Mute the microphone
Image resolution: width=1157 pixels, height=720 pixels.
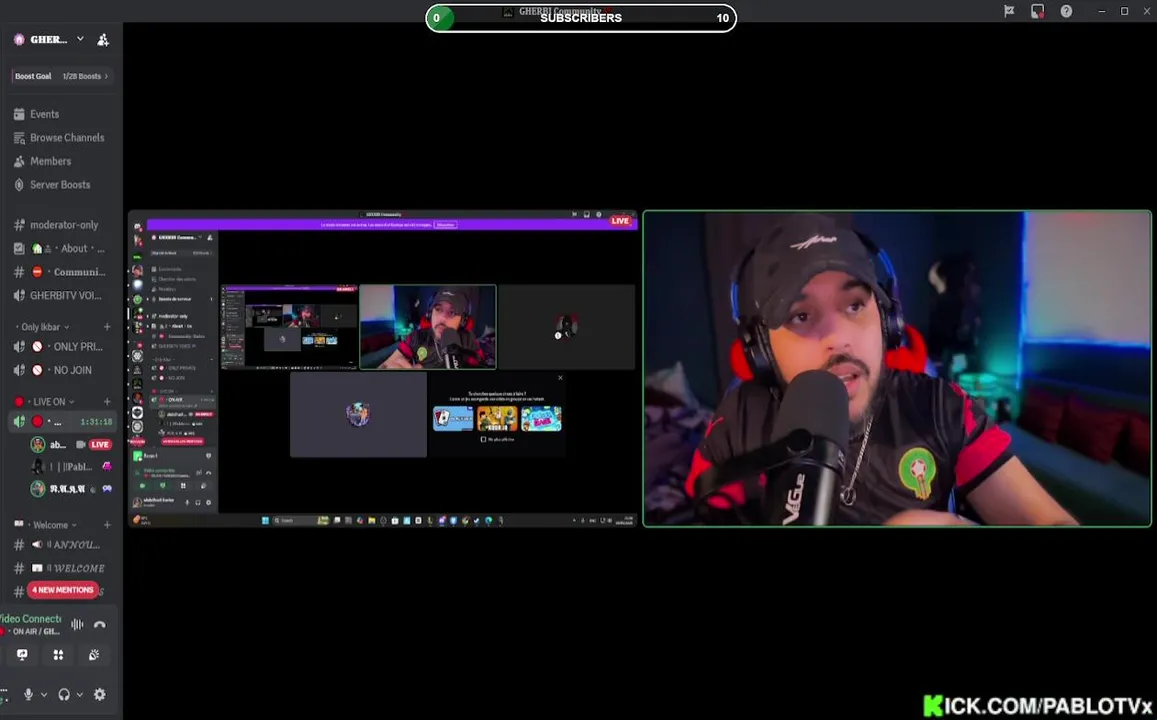pyautogui.click(x=28, y=695)
